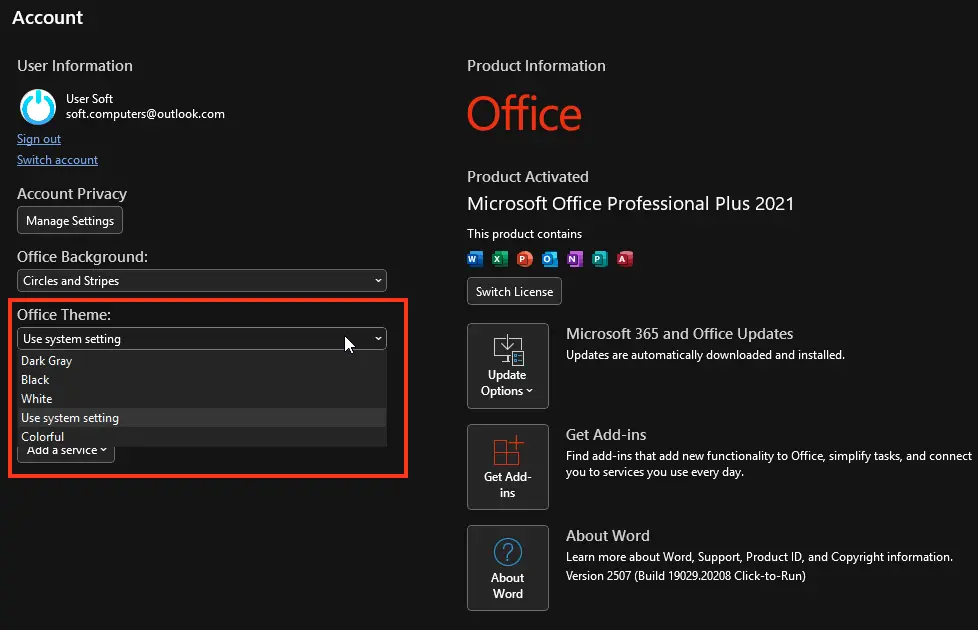Select Dark Gray from the theme list

[47, 361]
